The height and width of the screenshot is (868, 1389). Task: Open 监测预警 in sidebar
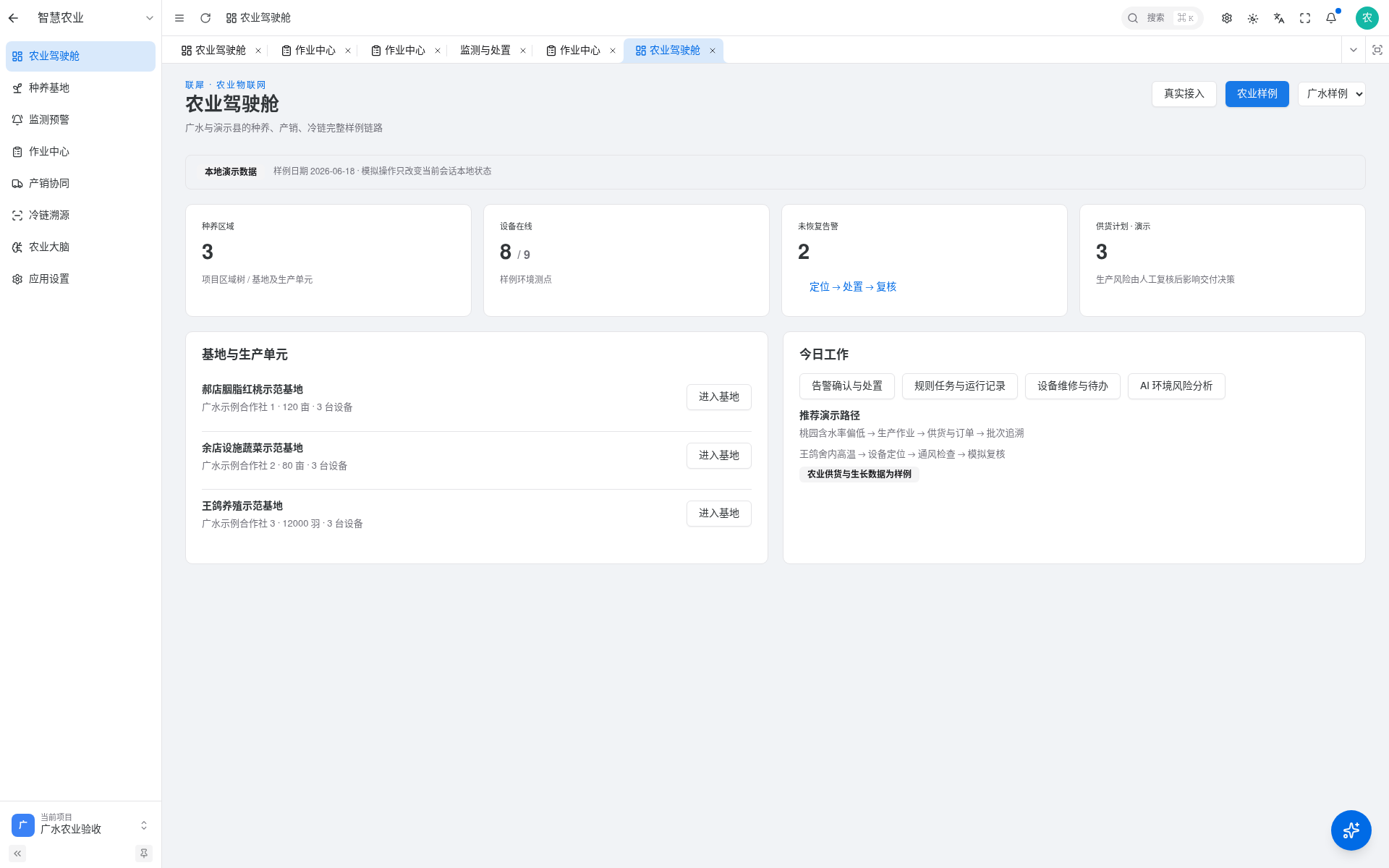click(x=80, y=120)
